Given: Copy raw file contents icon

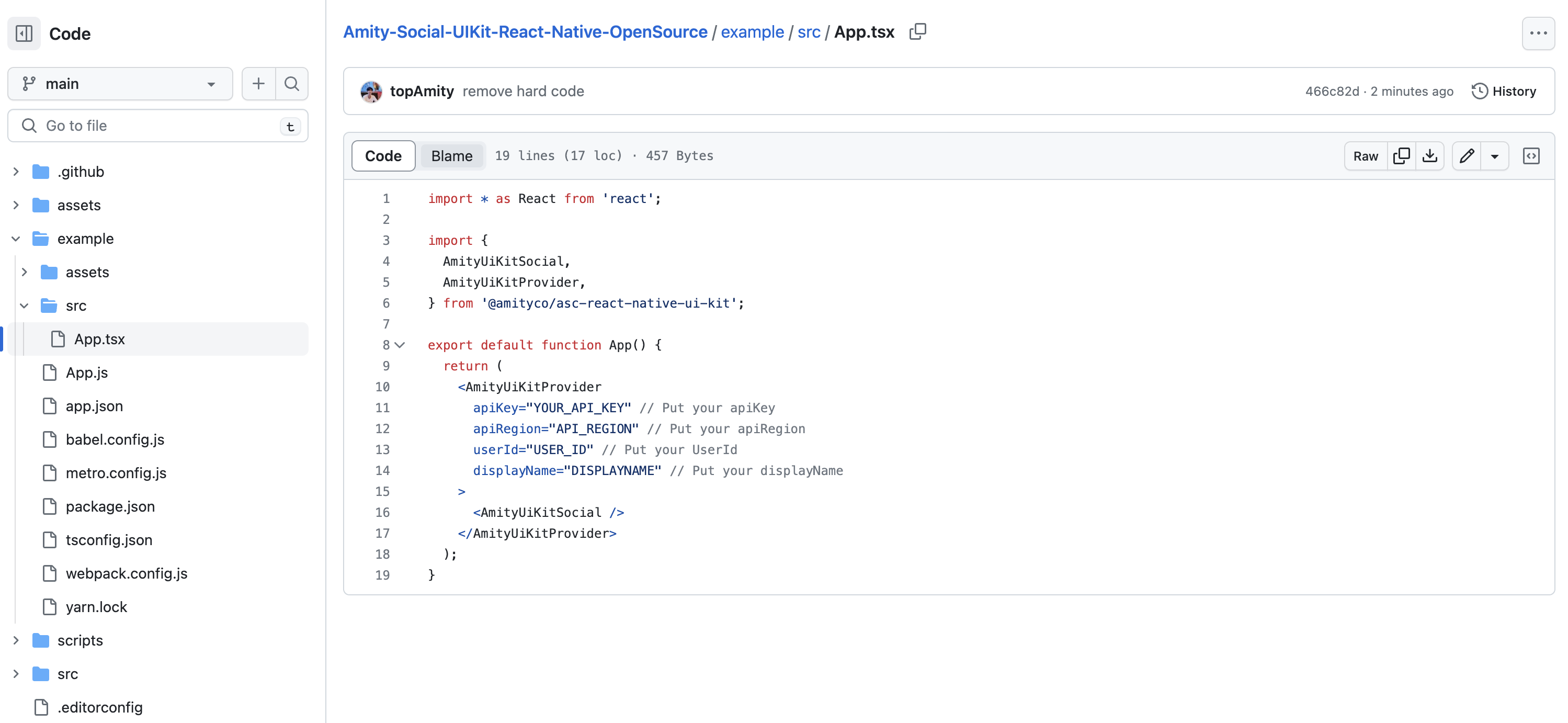Looking at the screenshot, I should (1401, 156).
